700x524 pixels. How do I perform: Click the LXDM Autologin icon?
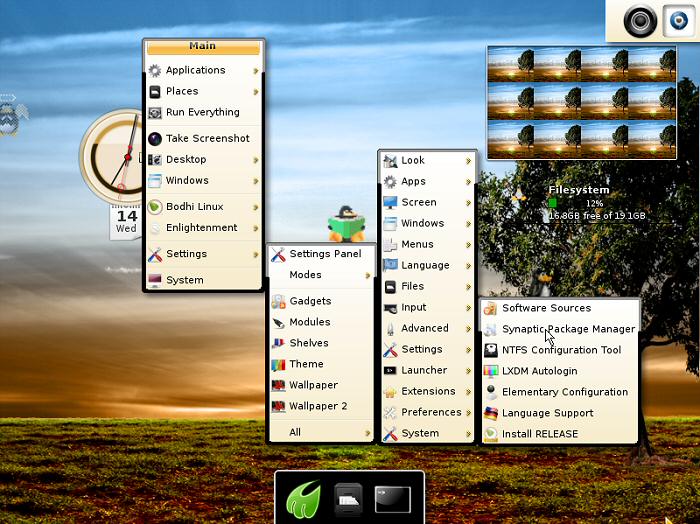(491, 371)
